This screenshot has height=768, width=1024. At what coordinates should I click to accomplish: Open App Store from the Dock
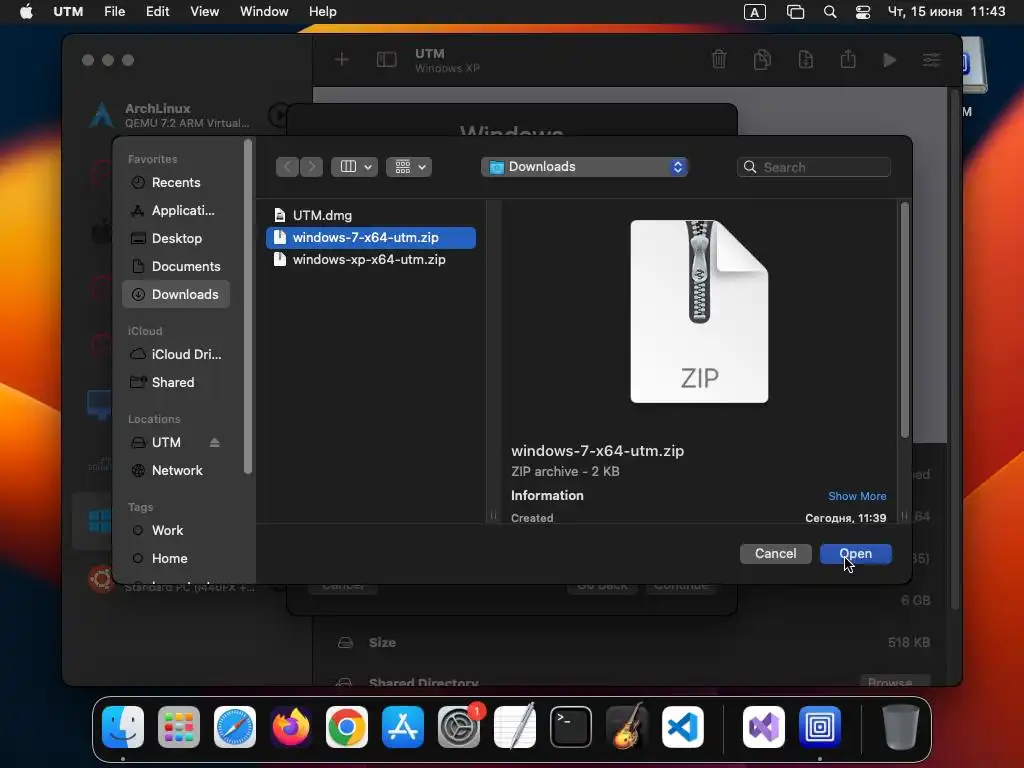click(x=403, y=727)
